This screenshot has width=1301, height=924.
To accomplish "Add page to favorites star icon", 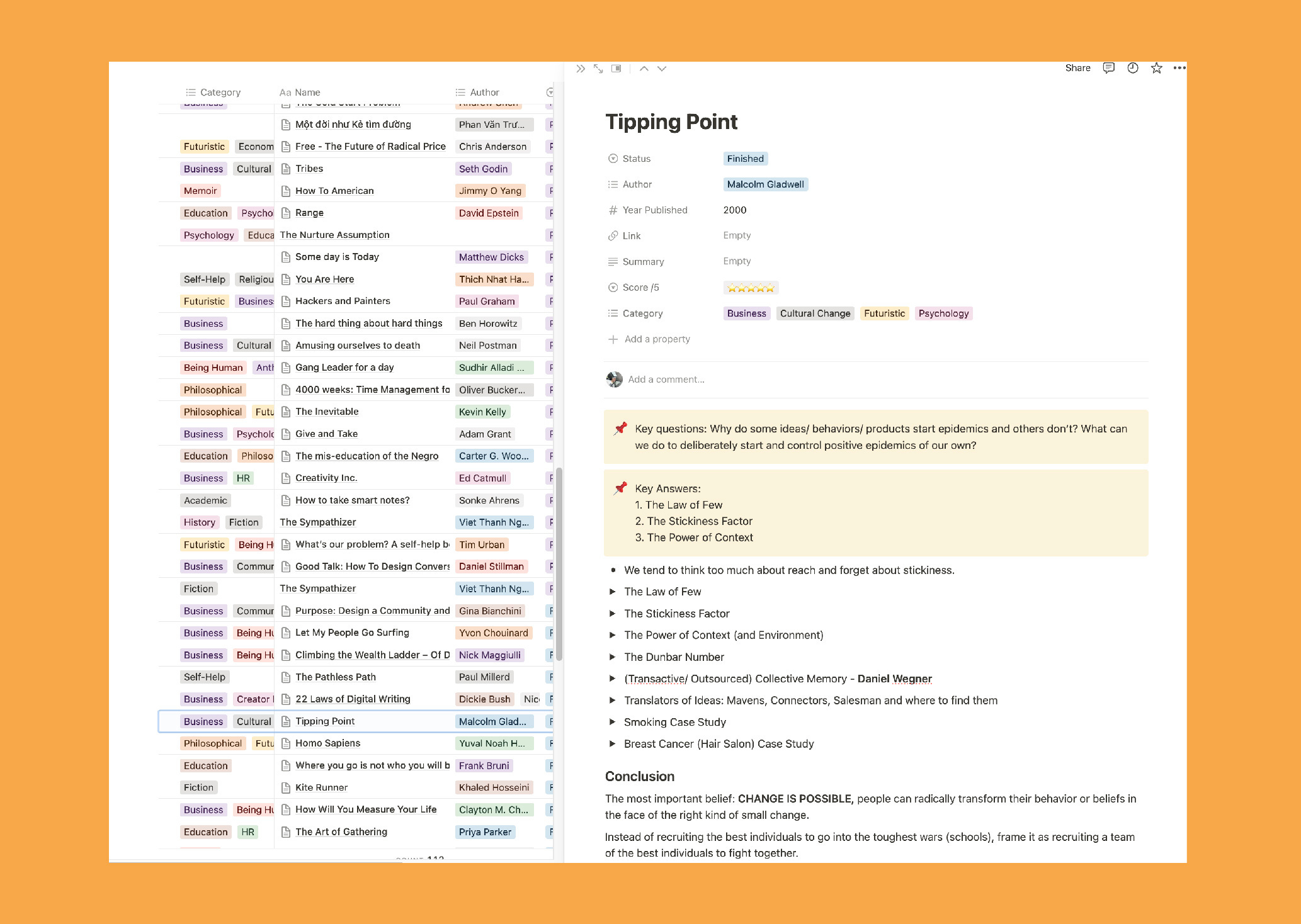I will (x=1156, y=68).
